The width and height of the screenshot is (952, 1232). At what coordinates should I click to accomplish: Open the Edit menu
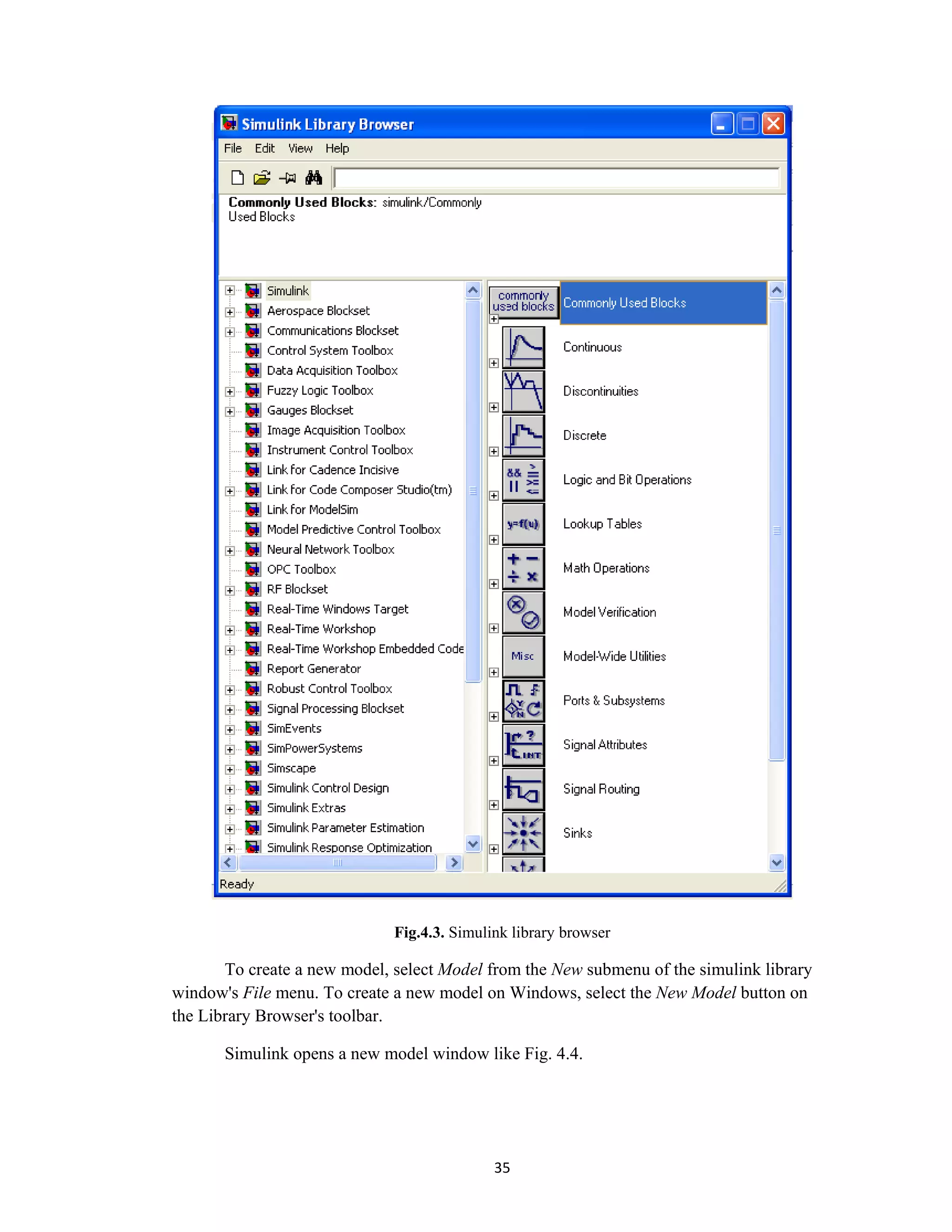click(x=264, y=148)
